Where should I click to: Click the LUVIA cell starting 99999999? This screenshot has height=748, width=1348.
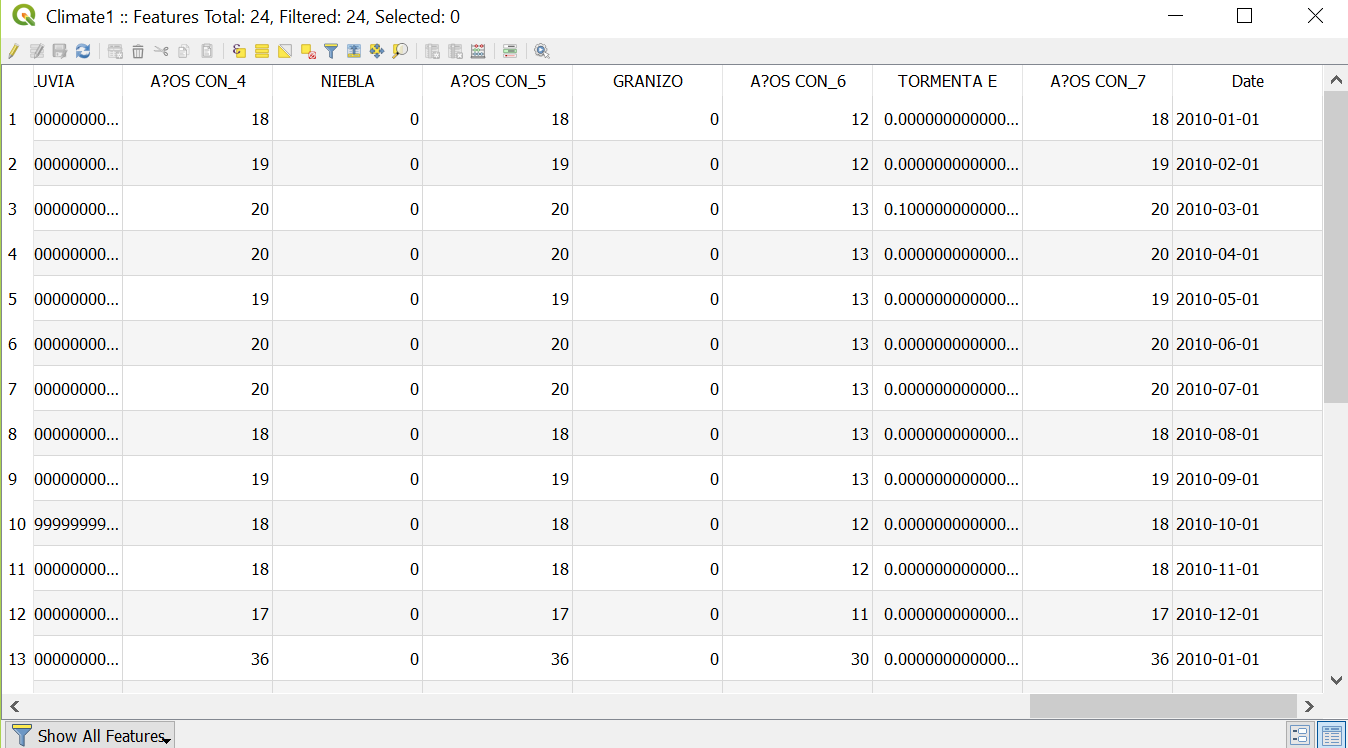[77, 524]
